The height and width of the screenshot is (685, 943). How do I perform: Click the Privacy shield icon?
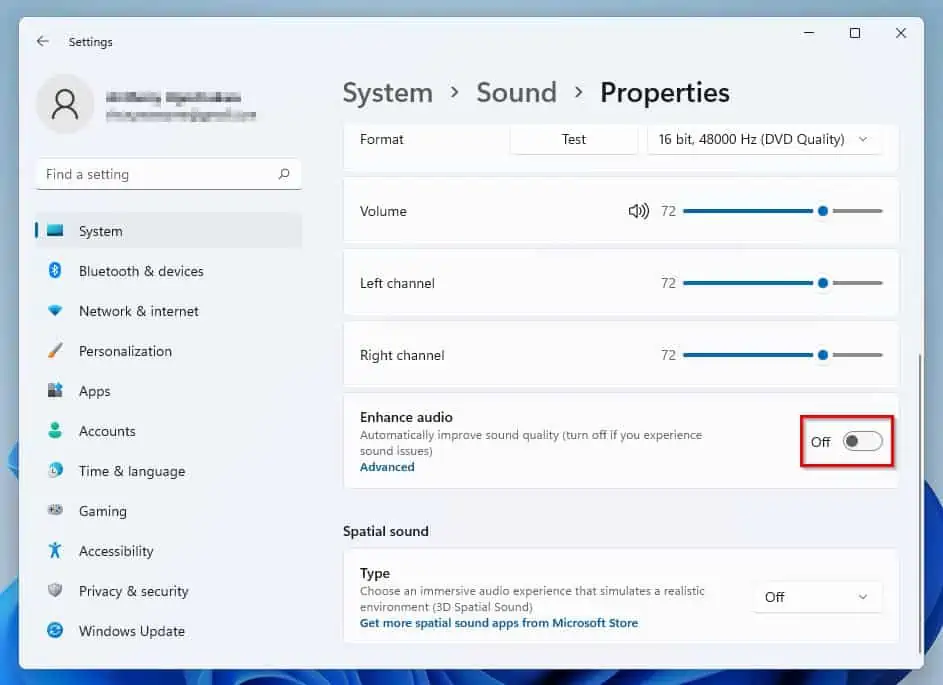55,590
